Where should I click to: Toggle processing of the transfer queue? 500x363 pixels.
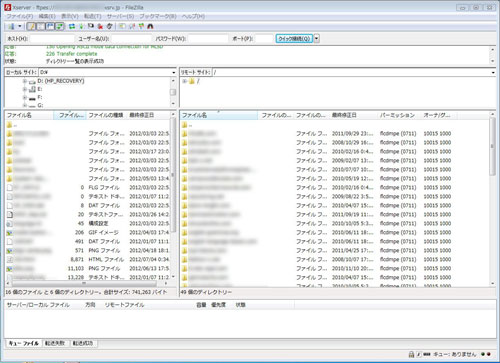[81, 26]
